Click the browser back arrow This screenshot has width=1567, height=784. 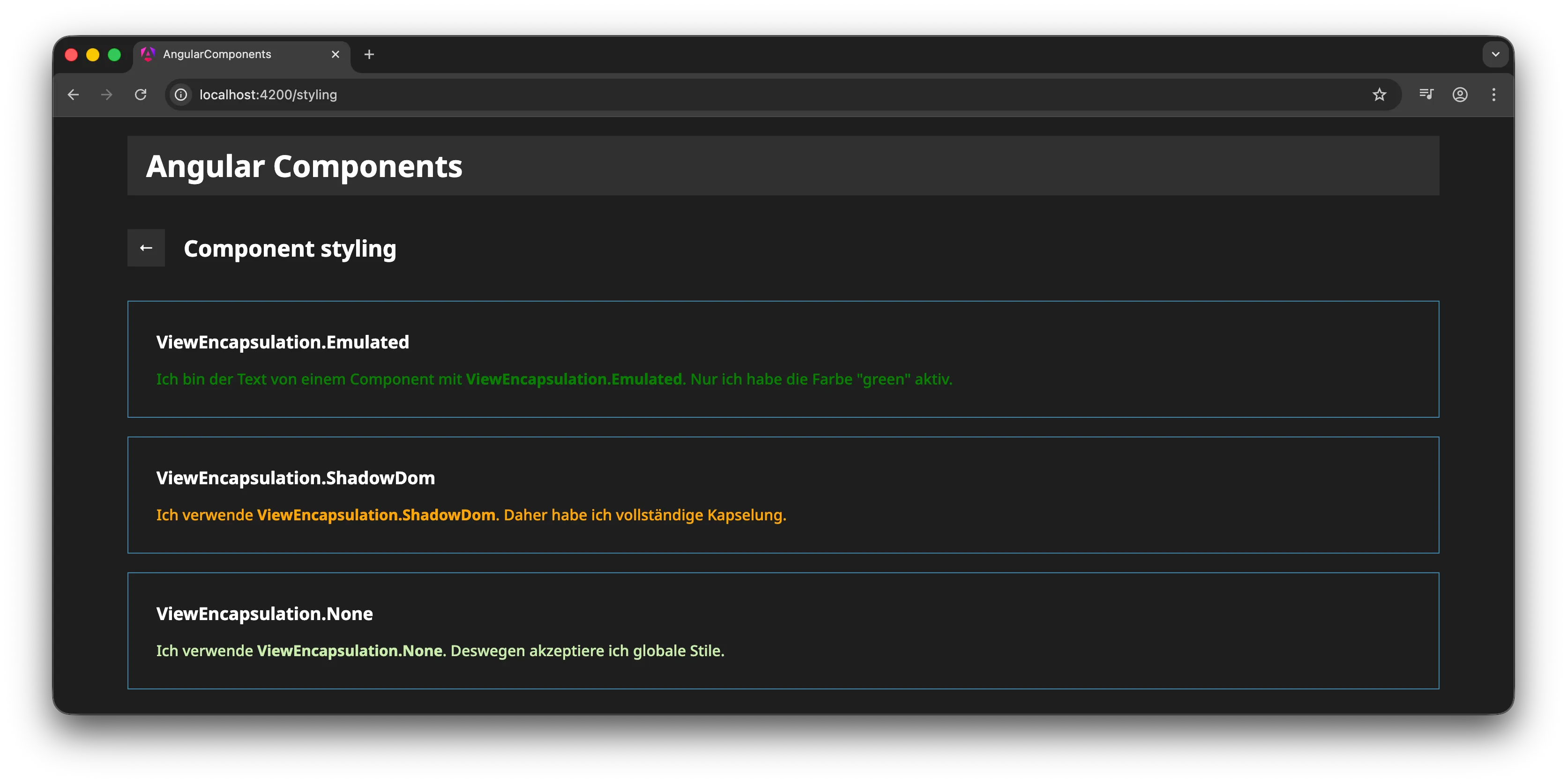[x=74, y=95]
